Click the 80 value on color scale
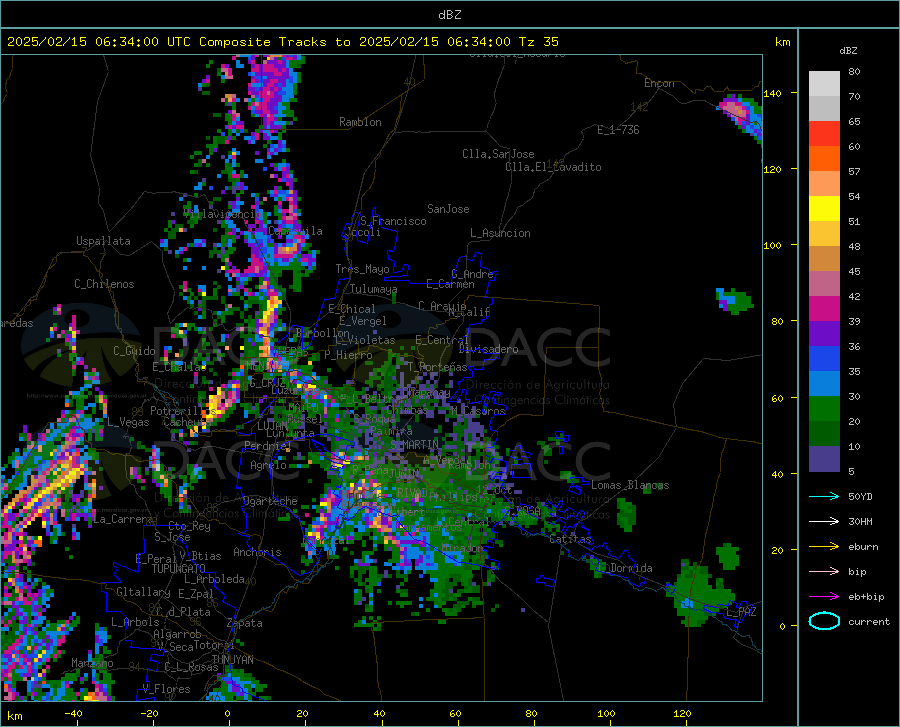 854,72
